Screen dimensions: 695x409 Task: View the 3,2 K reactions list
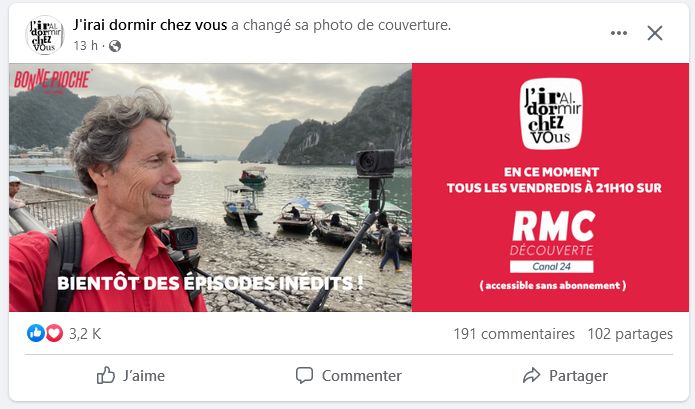(x=85, y=334)
